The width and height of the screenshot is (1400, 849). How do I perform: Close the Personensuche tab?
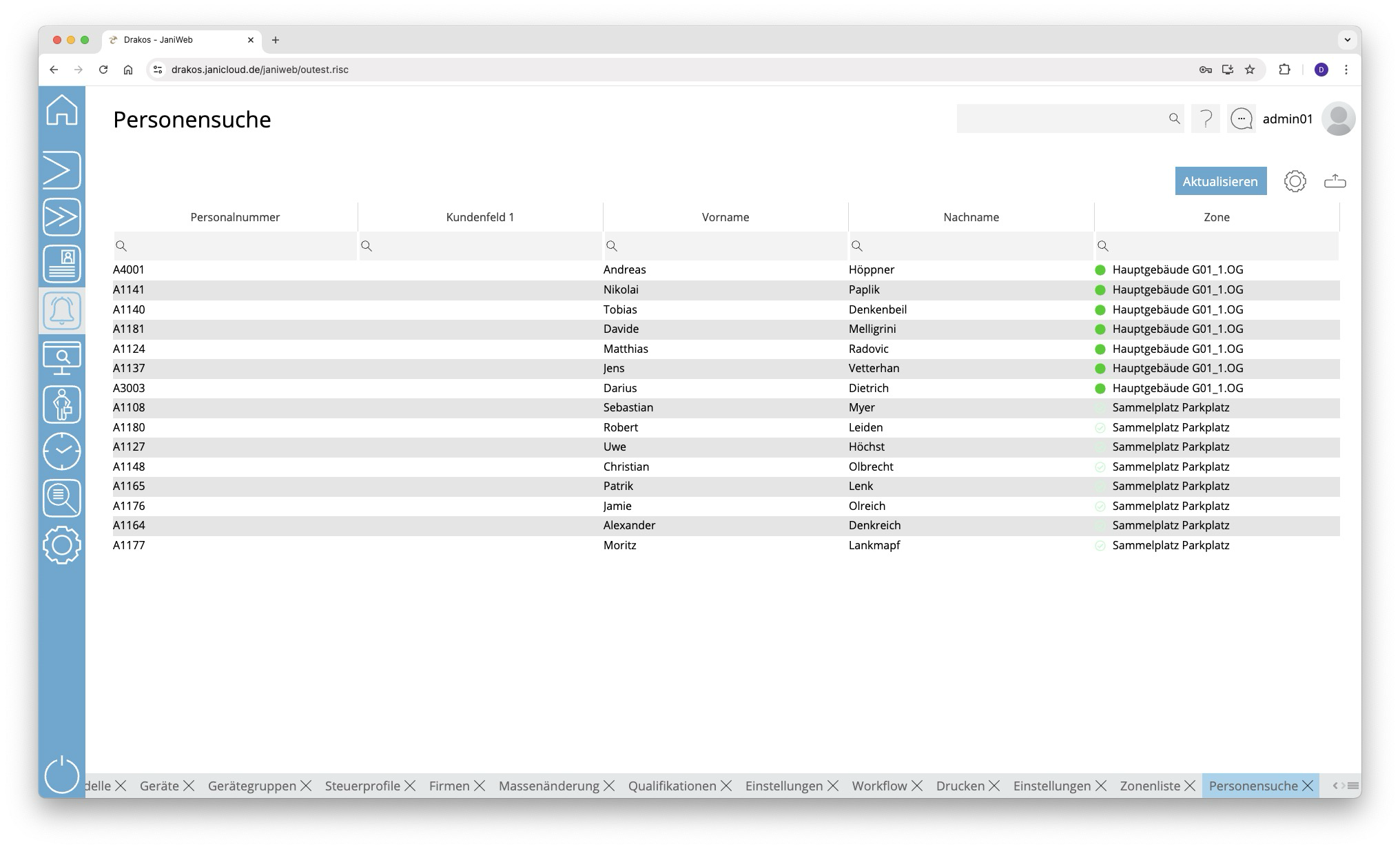pyautogui.click(x=1308, y=786)
